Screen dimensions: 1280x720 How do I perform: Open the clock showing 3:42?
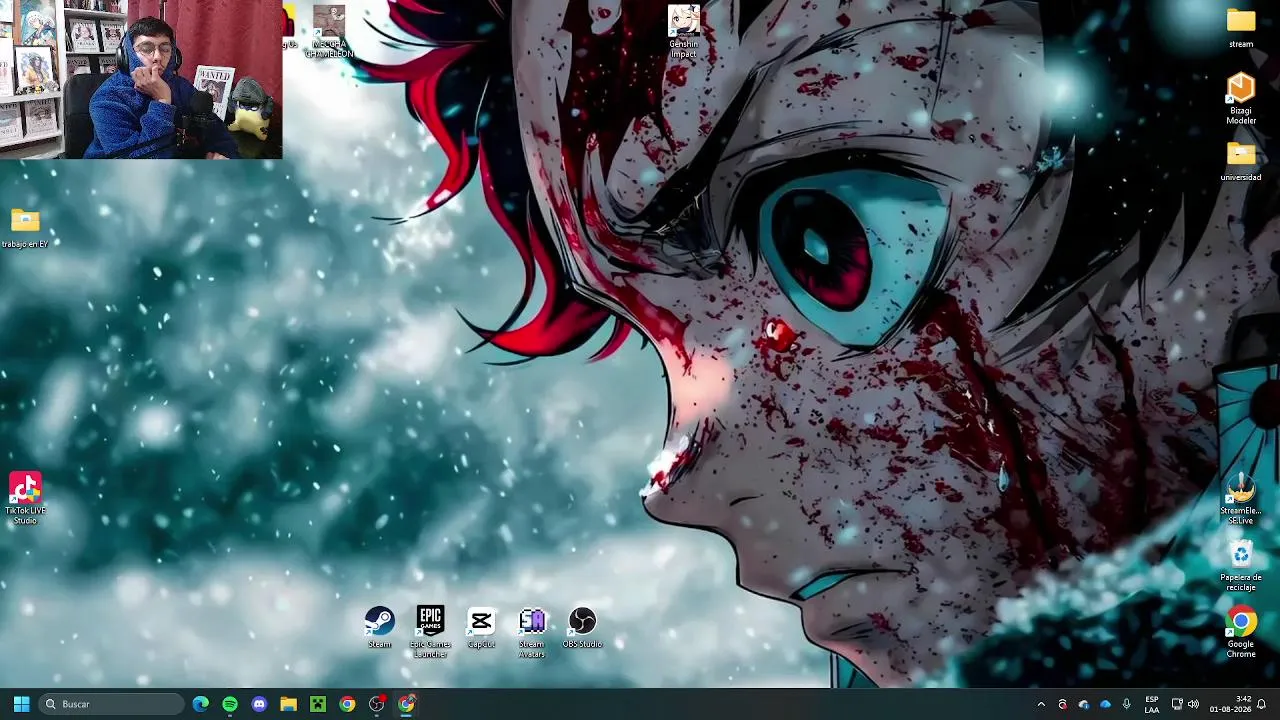tap(1230, 704)
